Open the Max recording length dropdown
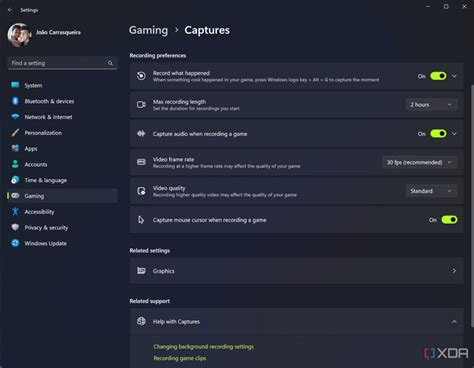The width and height of the screenshot is (474, 368). 431,105
